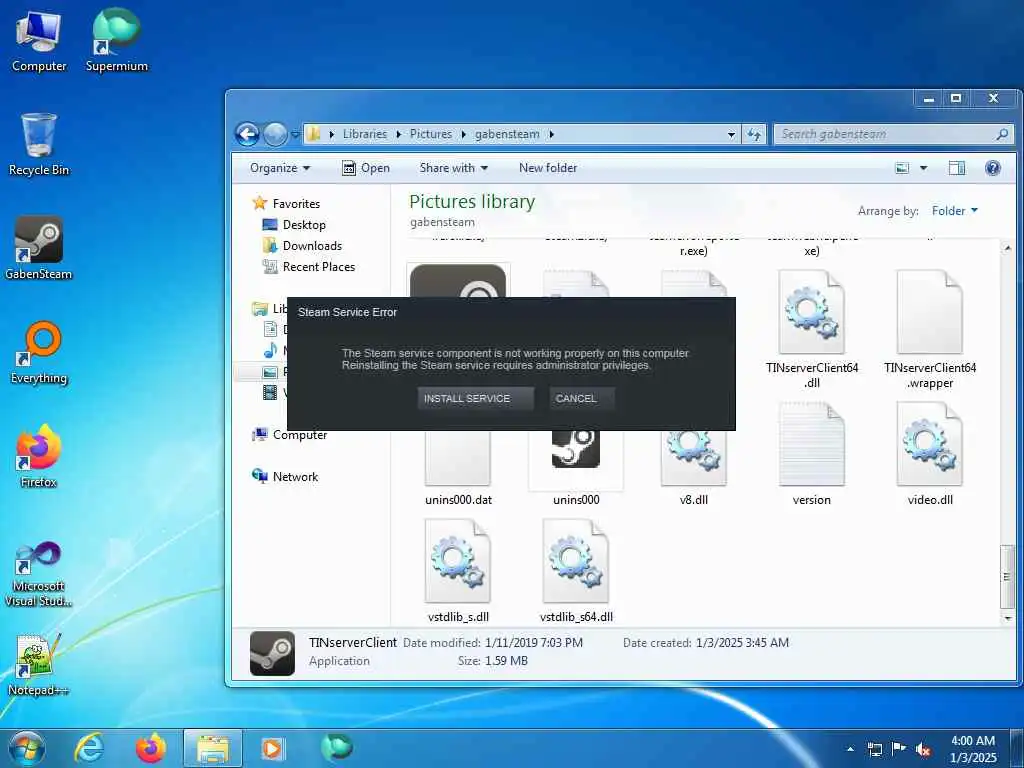
Task: Click the Open toolbar button
Action: 366,168
